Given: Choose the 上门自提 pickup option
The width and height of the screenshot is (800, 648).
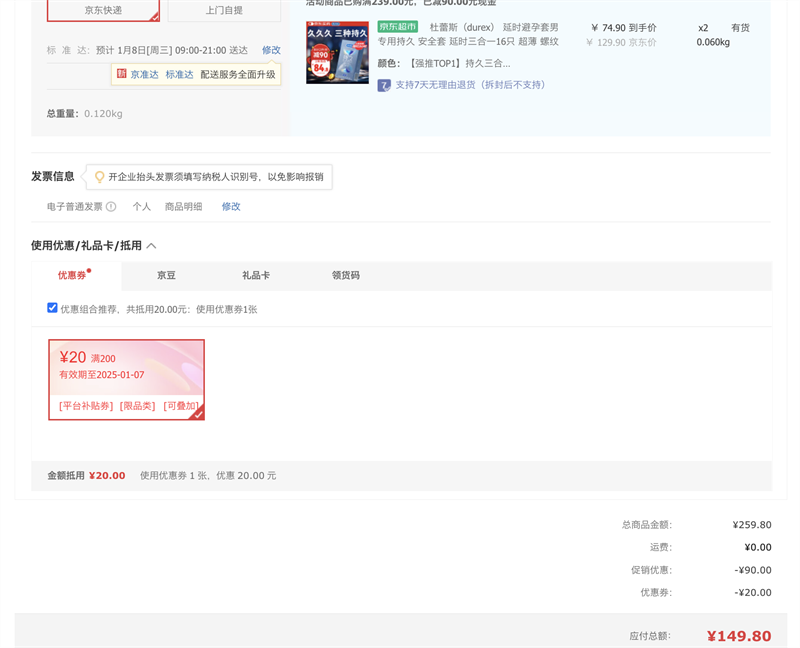Looking at the screenshot, I should tap(224, 10).
